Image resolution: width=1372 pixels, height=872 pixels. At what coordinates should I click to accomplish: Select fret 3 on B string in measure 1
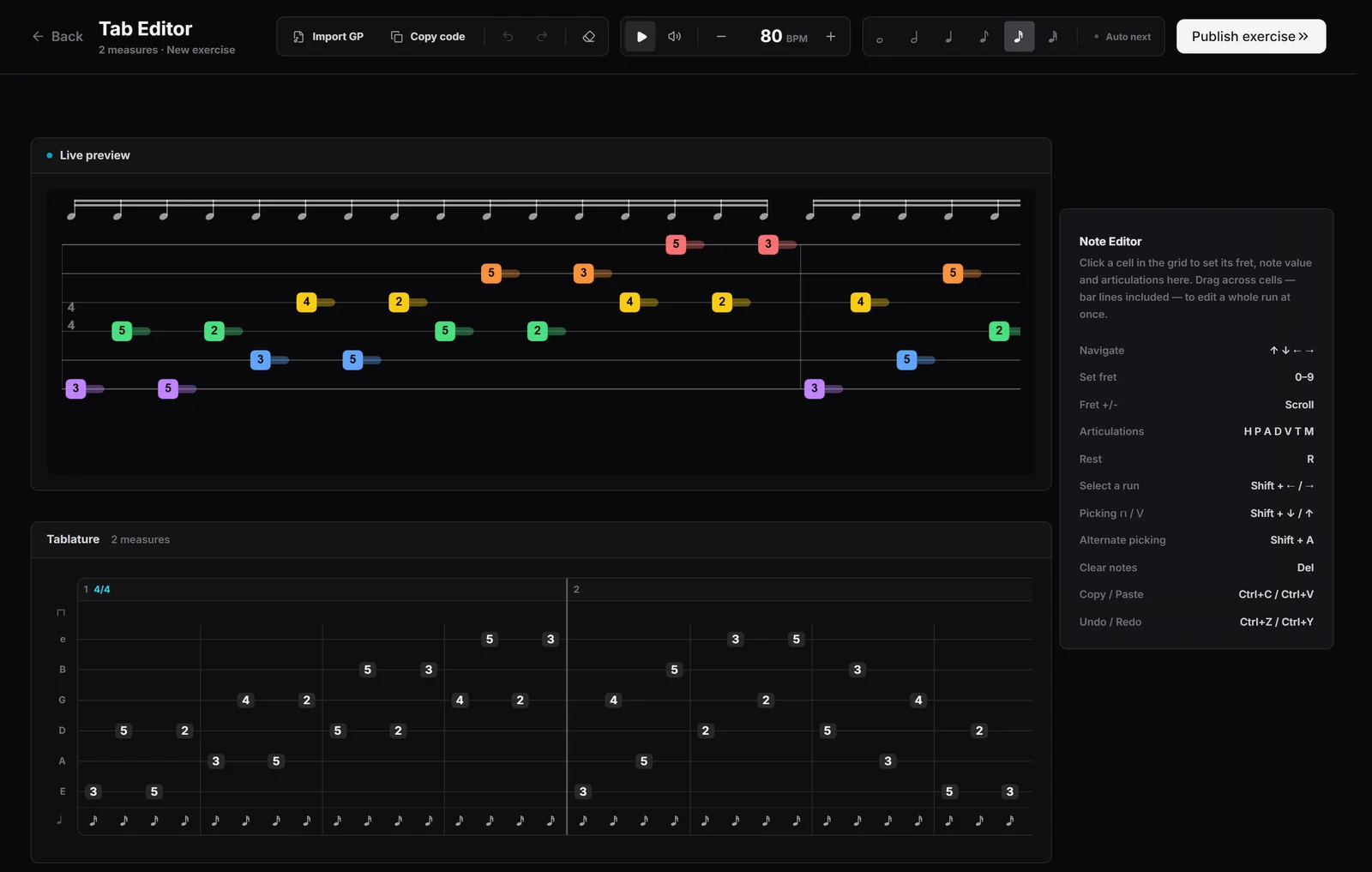tap(429, 670)
